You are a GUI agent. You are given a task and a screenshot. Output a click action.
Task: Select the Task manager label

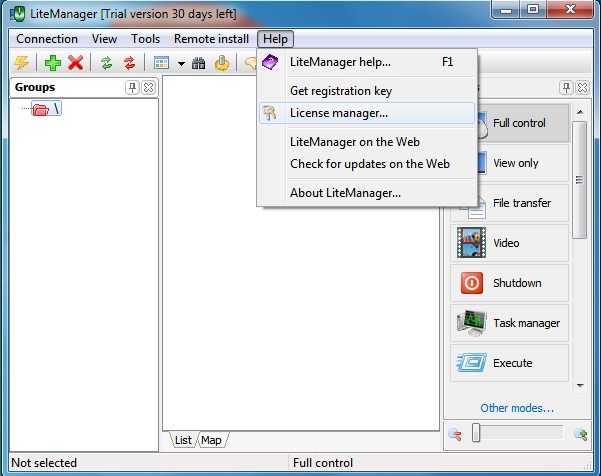click(x=527, y=323)
